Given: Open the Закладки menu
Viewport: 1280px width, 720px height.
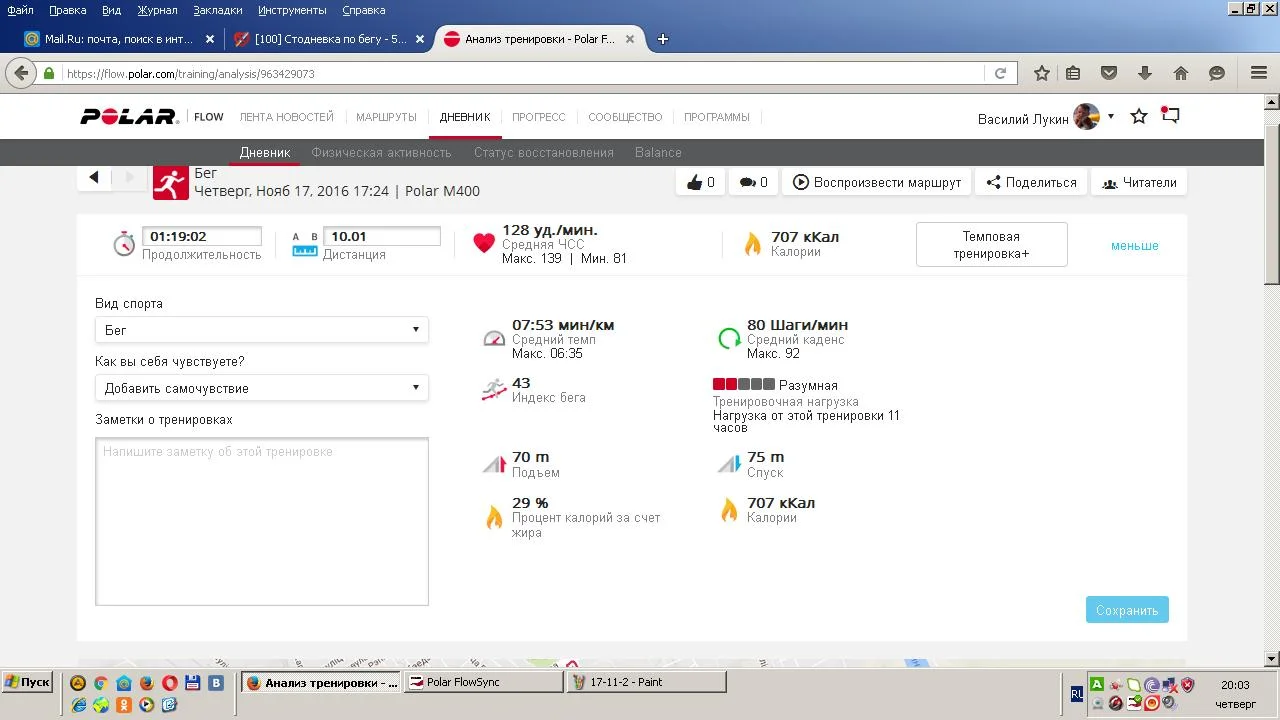Looking at the screenshot, I should (x=216, y=10).
